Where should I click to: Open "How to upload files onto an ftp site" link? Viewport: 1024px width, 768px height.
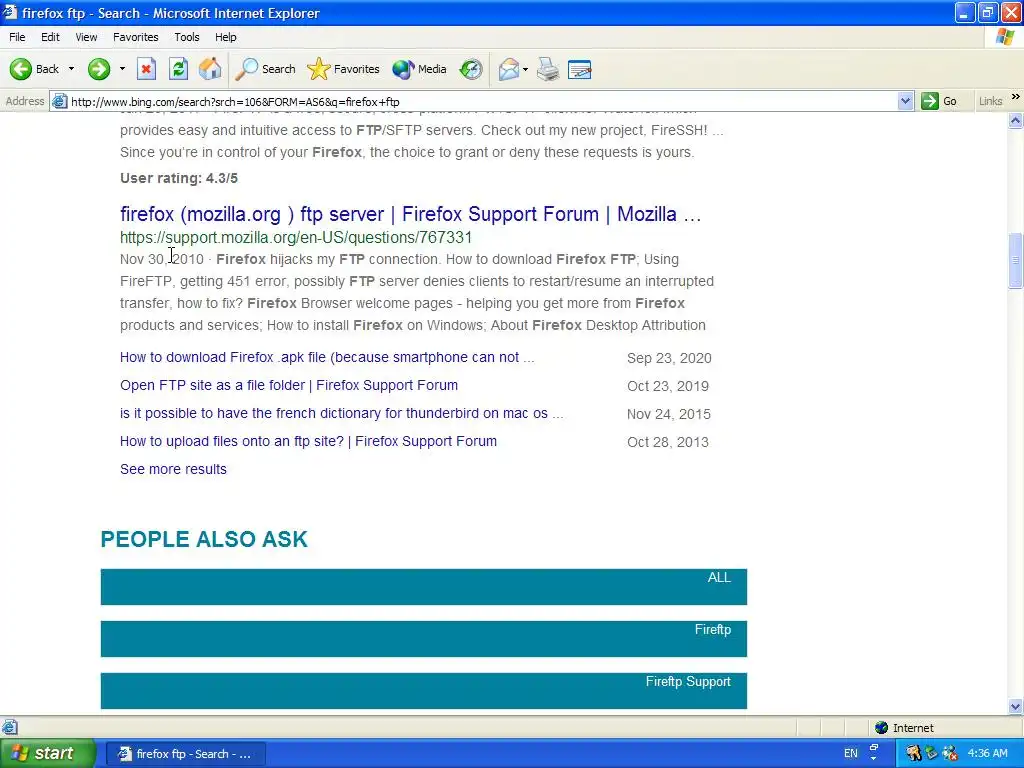click(x=308, y=441)
